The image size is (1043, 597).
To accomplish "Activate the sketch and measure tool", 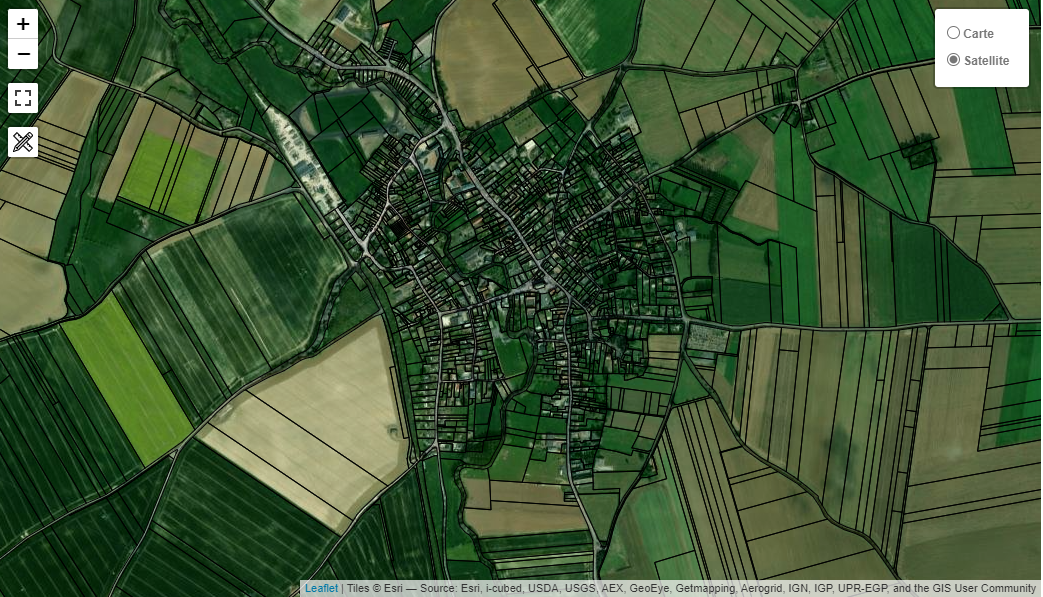I will tap(22, 141).
